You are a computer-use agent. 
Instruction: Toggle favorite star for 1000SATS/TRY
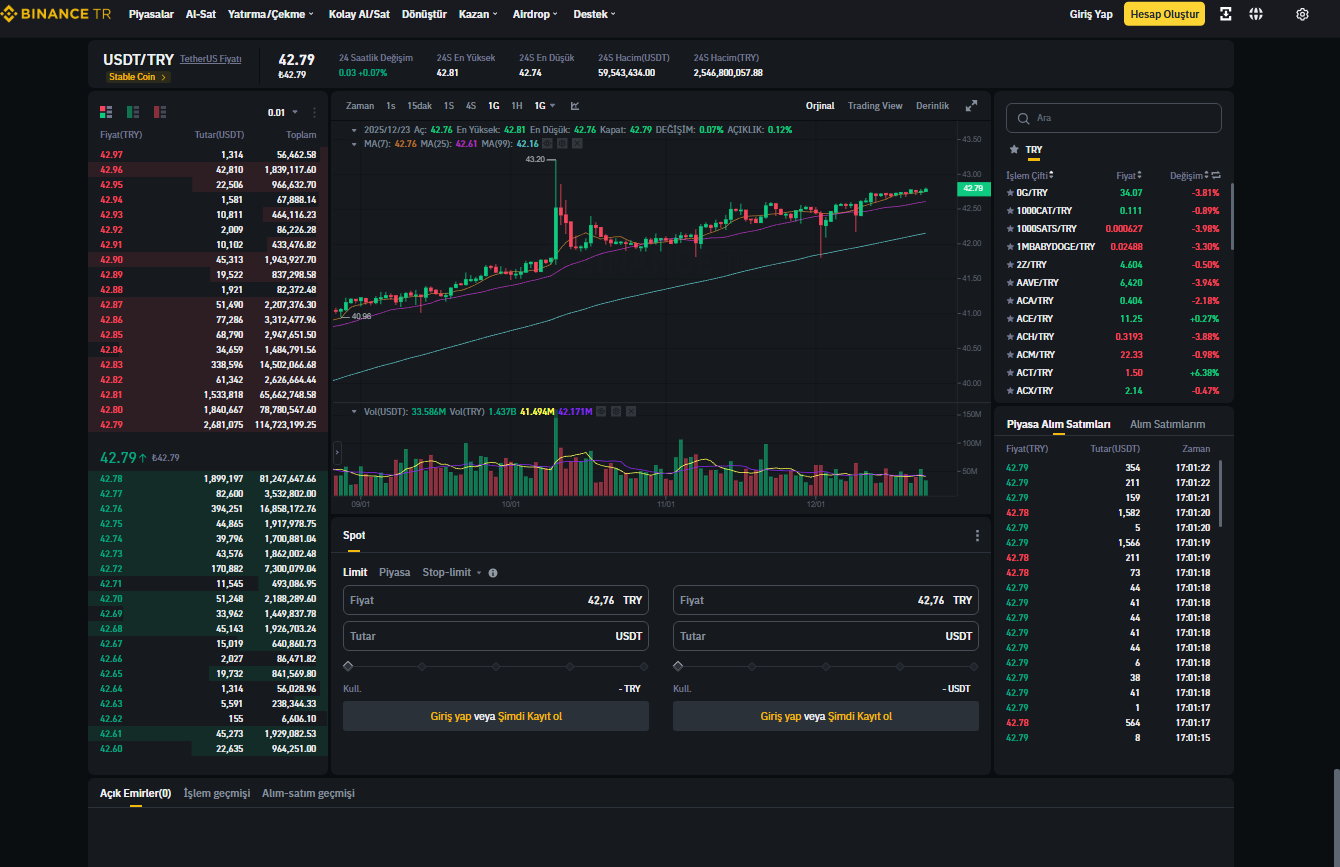[x=1010, y=229]
